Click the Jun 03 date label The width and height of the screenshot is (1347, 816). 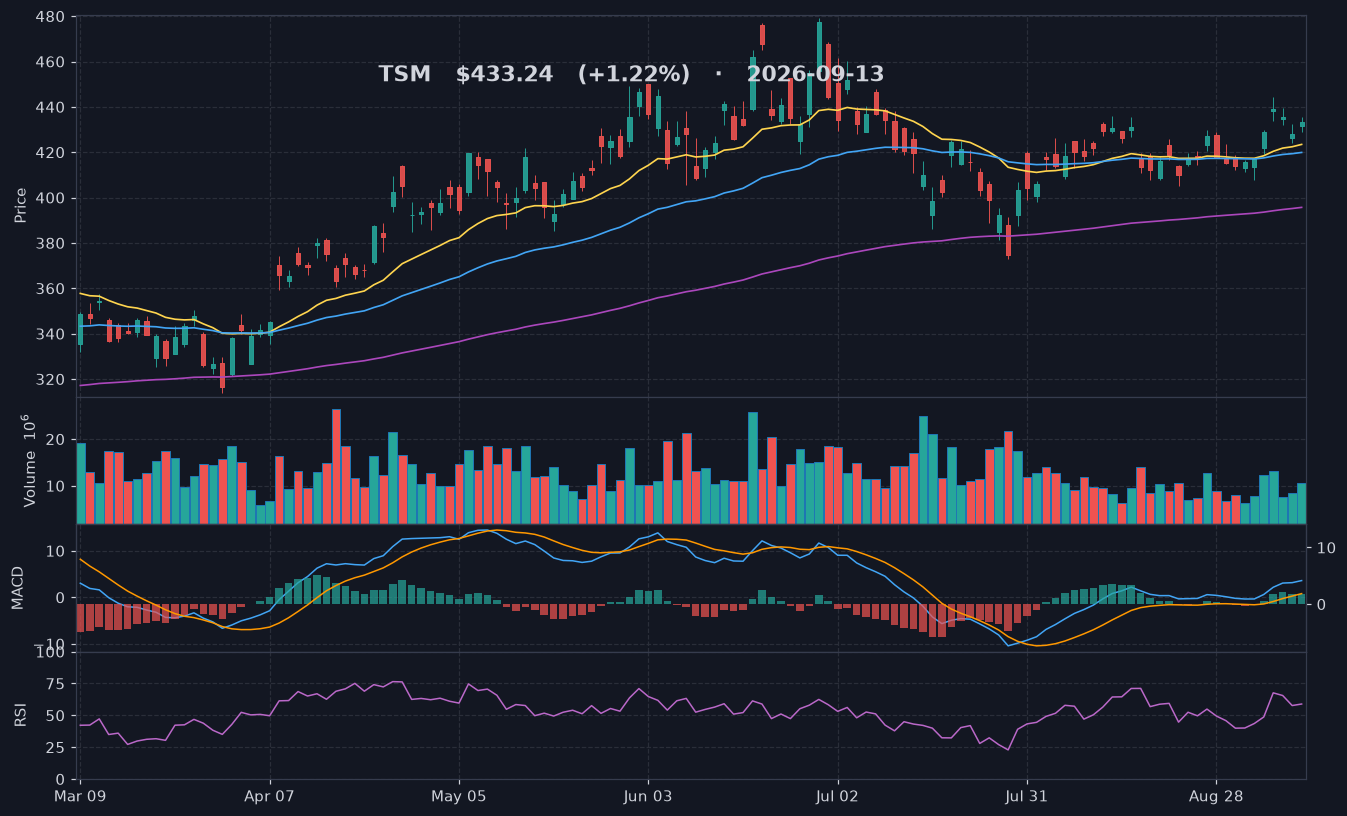[x=648, y=797]
